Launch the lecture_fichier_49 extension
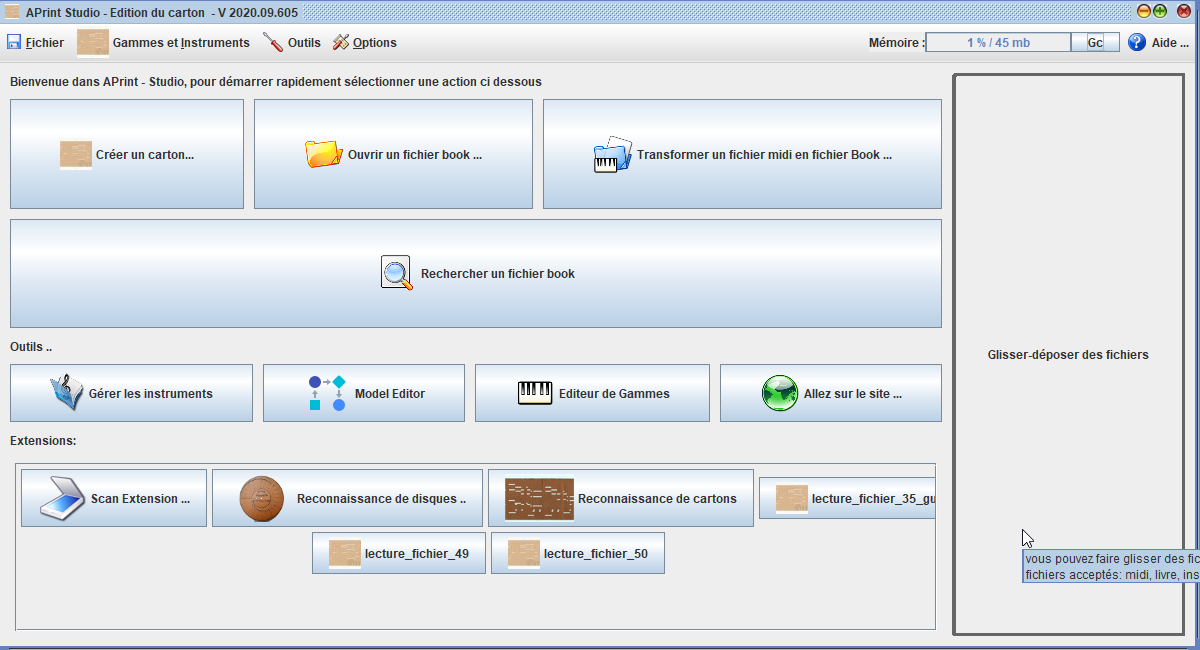Screen dimensions: 1200x650 click(398, 553)
